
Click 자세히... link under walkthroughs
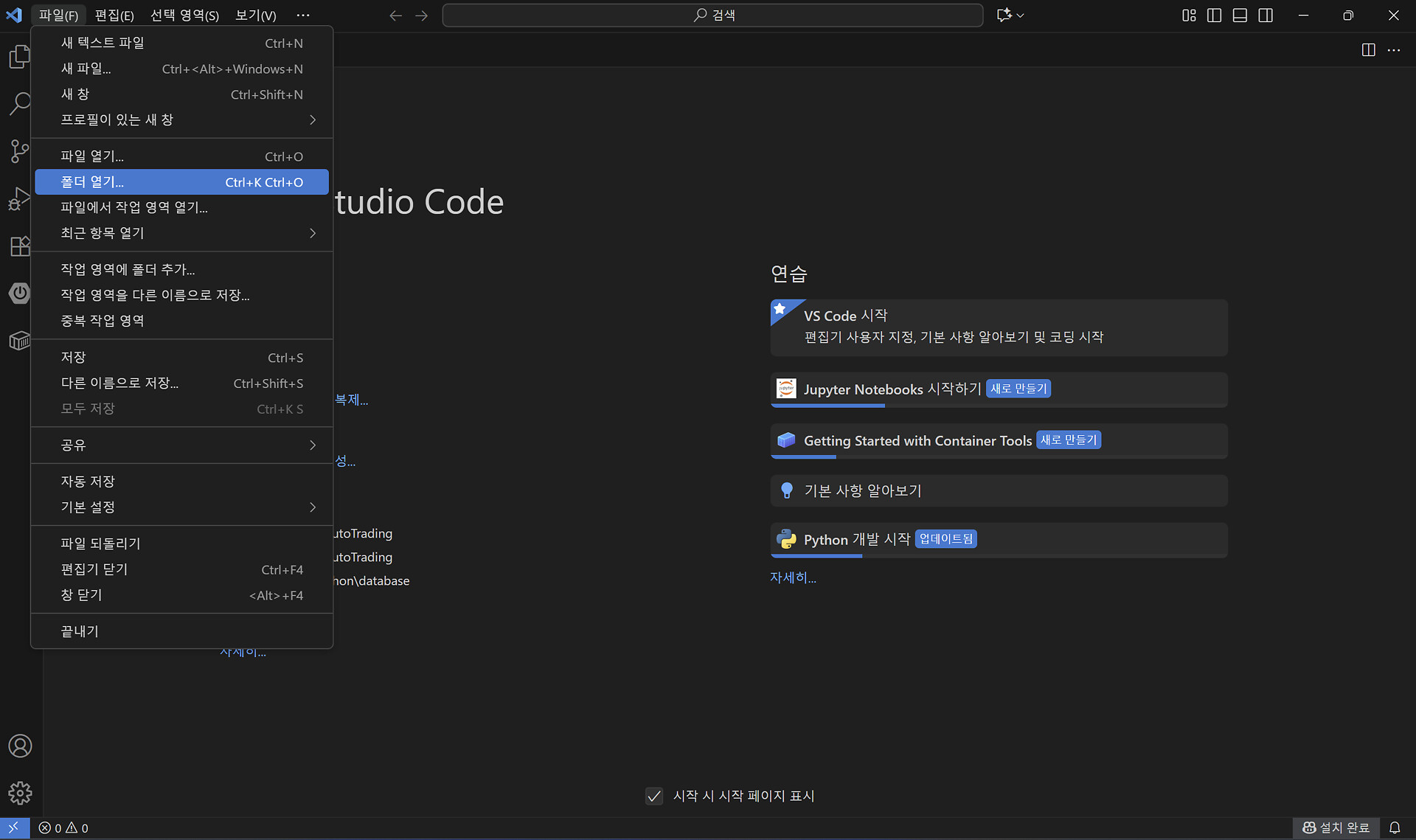click(x=793, y=577)
